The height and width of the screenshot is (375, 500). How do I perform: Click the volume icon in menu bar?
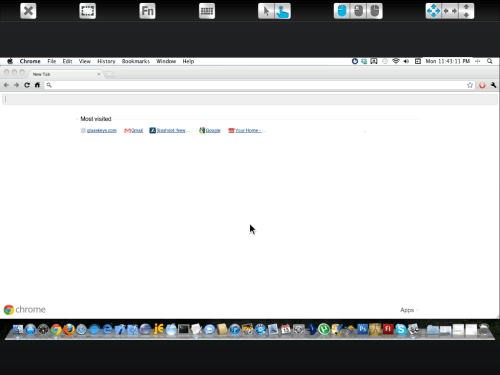point(406,61)
